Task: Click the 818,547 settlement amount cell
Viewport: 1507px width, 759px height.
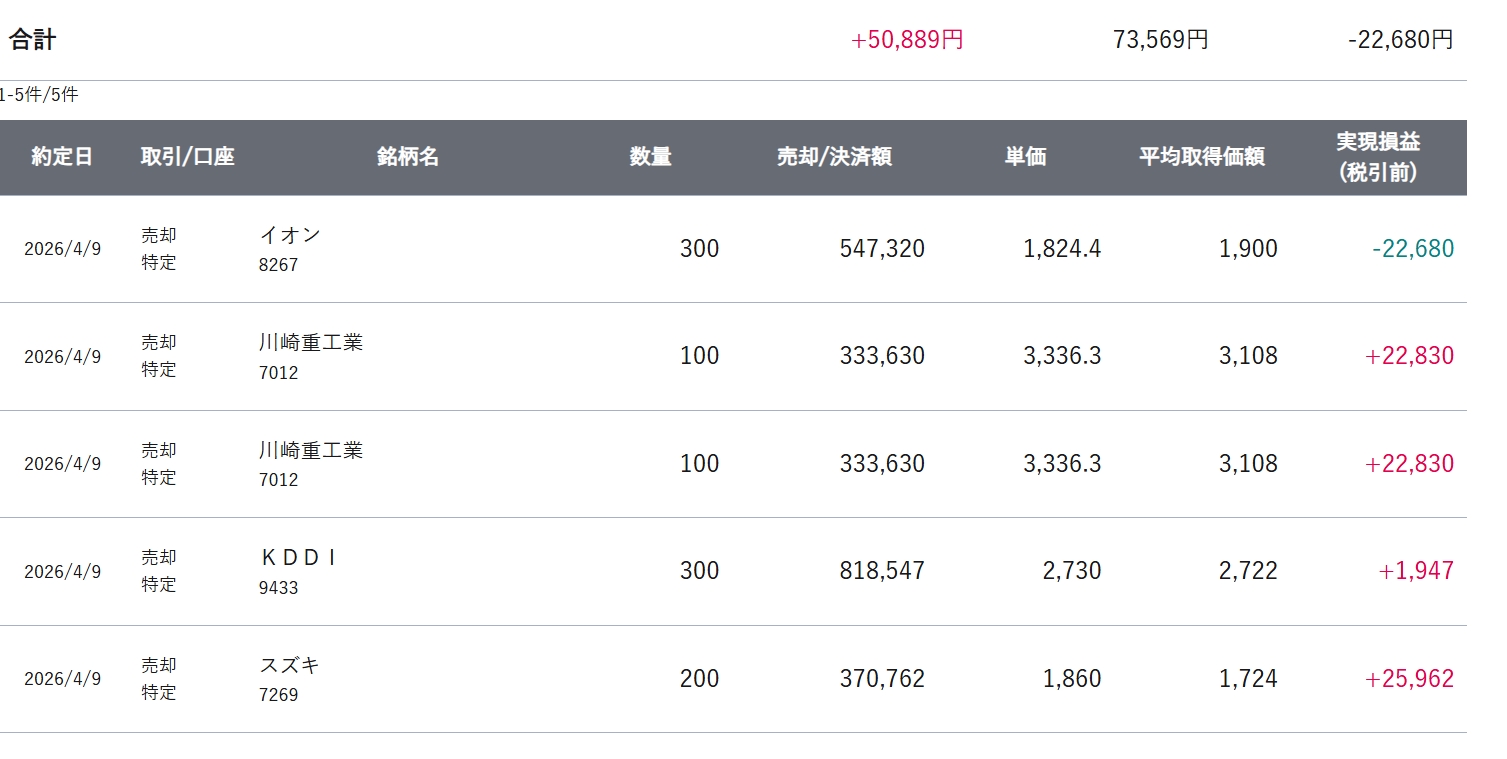Action: coord(882,571)
